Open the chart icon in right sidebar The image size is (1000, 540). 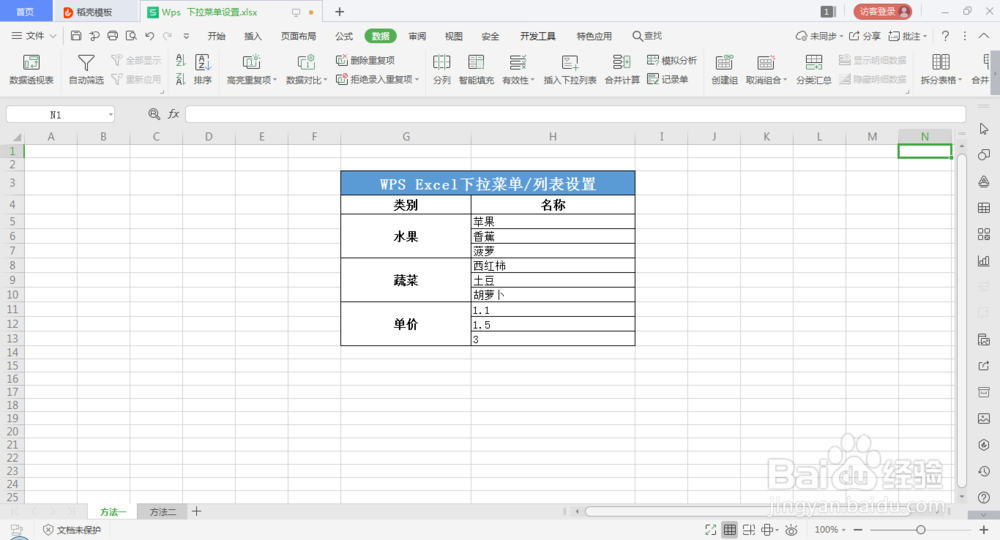tap(984, 260)
